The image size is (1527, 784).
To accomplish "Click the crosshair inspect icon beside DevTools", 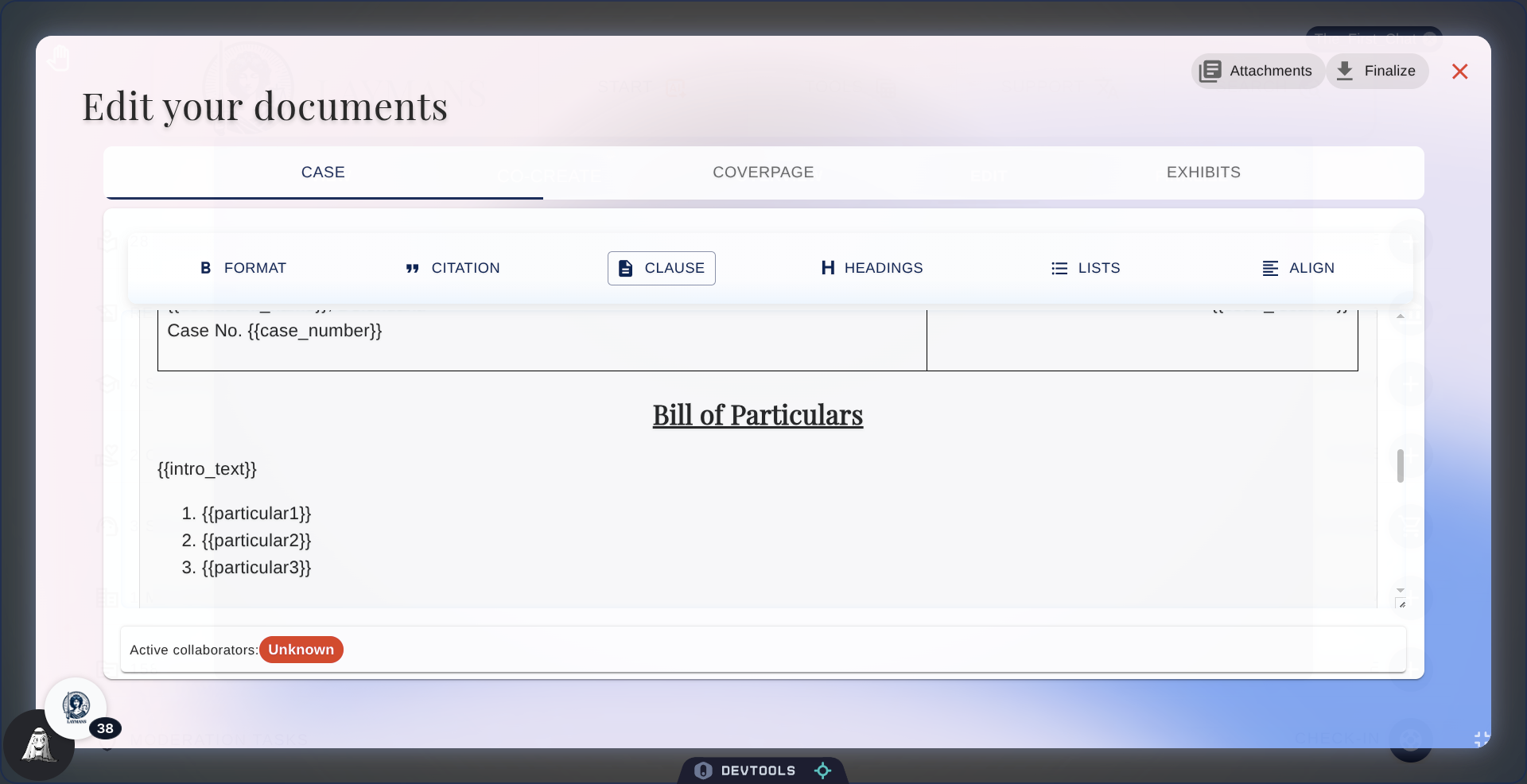I will click(x=823, y=770).
